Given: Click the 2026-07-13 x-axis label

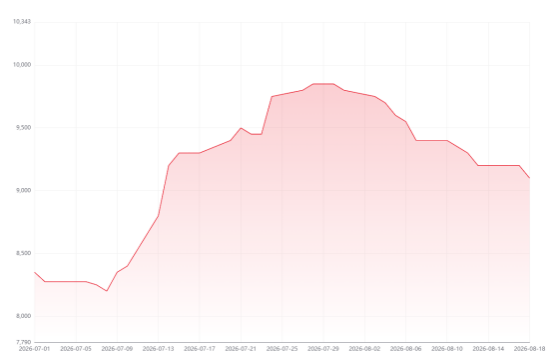Looking at the screenshot, I should [x=158, y=349].
